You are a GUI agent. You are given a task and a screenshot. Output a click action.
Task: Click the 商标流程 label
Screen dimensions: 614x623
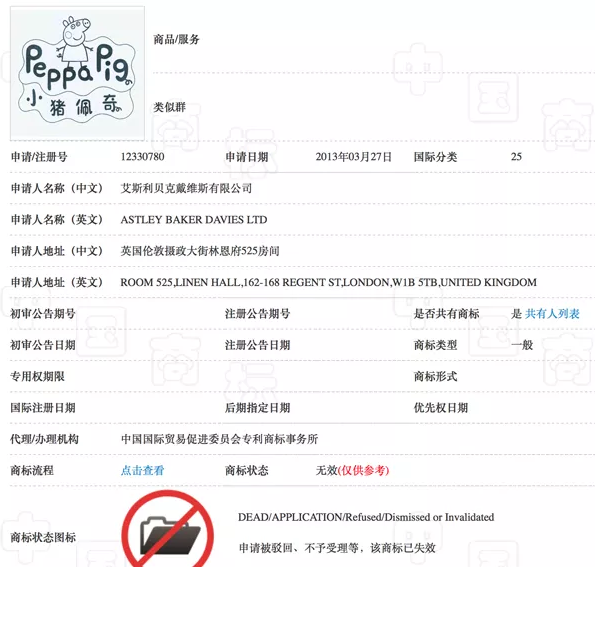pyautogui.click(x=32, y=471)
